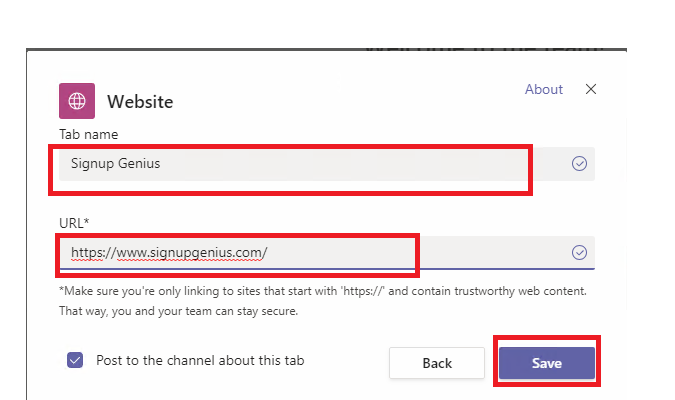Click the 'Post to the channel about this tab' label
Viewport: 675px width, 400px height.
(200, 360)
